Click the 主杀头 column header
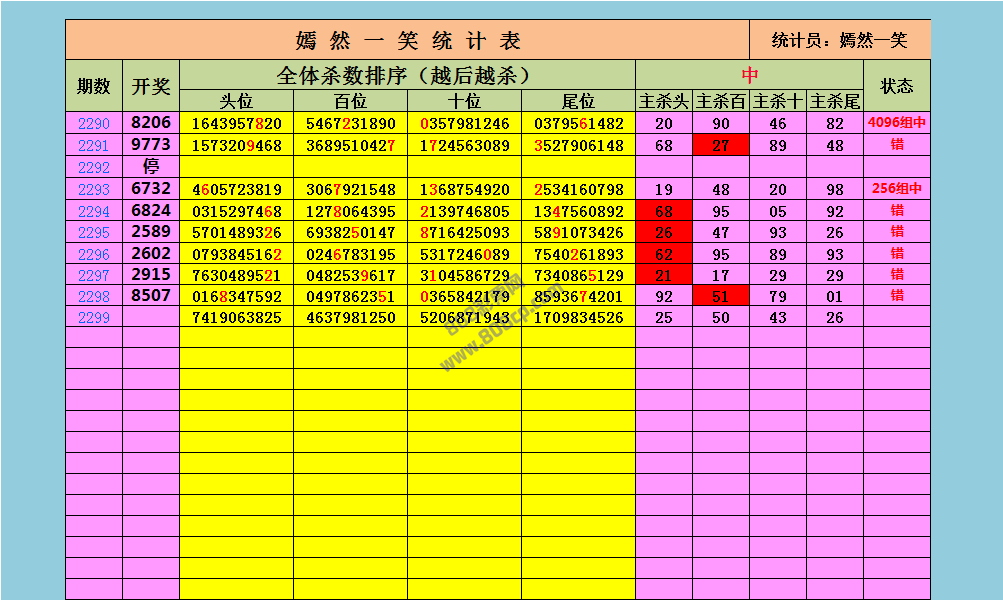The image size is (1003, 600). point(664,101)
